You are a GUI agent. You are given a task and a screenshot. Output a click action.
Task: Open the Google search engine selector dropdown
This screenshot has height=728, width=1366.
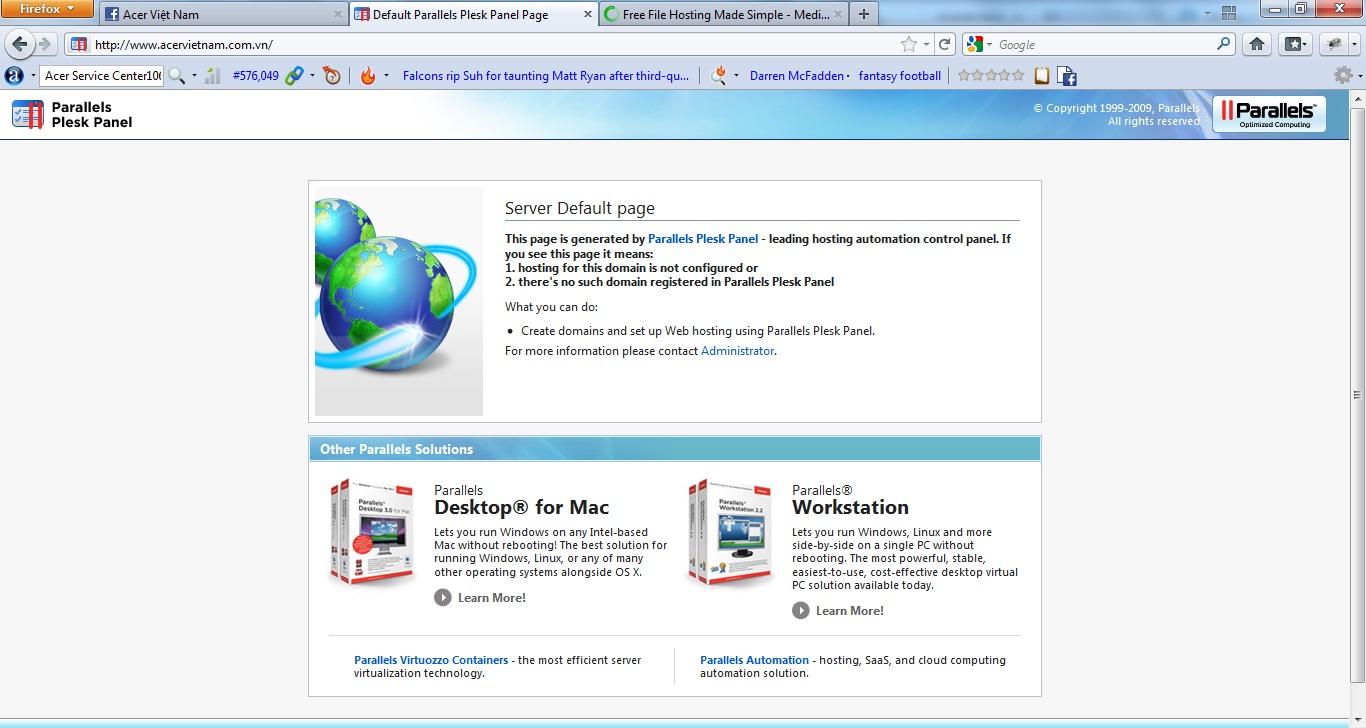click(989, 45)
